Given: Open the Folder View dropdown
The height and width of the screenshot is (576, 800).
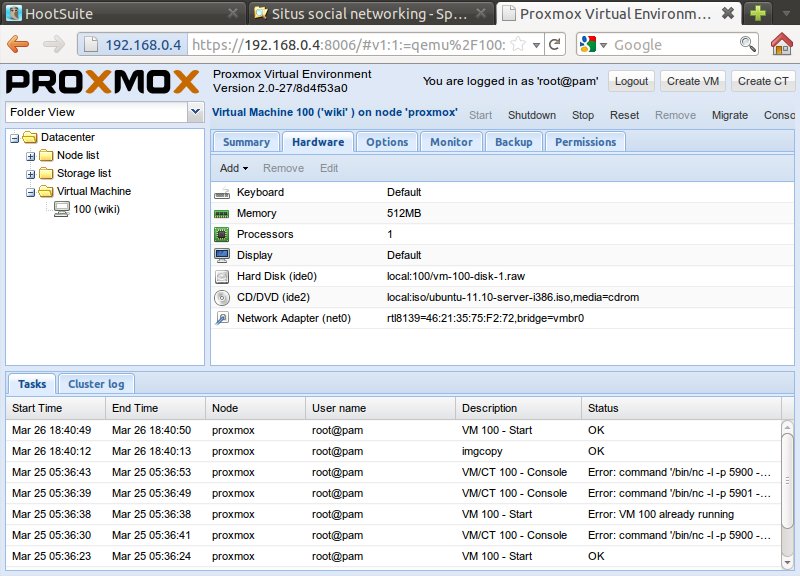Looking at the screenshot, I should click(194, 112).
